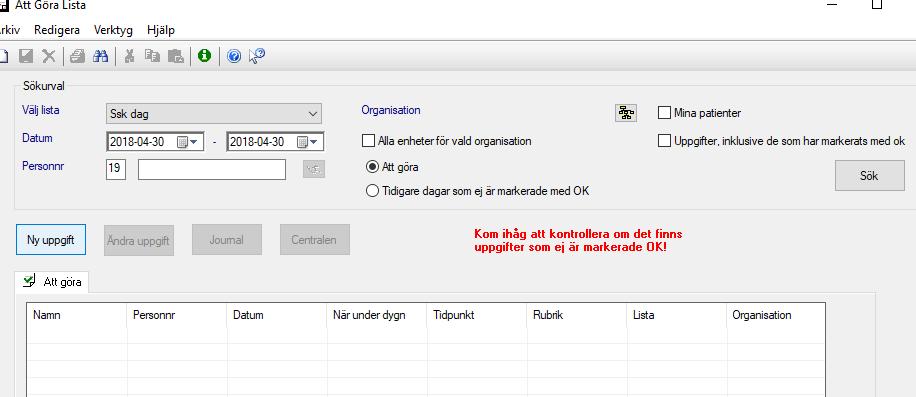Click the Namn column header
Viewport: 916px width, 397px height.
click(x=77, y=315)
